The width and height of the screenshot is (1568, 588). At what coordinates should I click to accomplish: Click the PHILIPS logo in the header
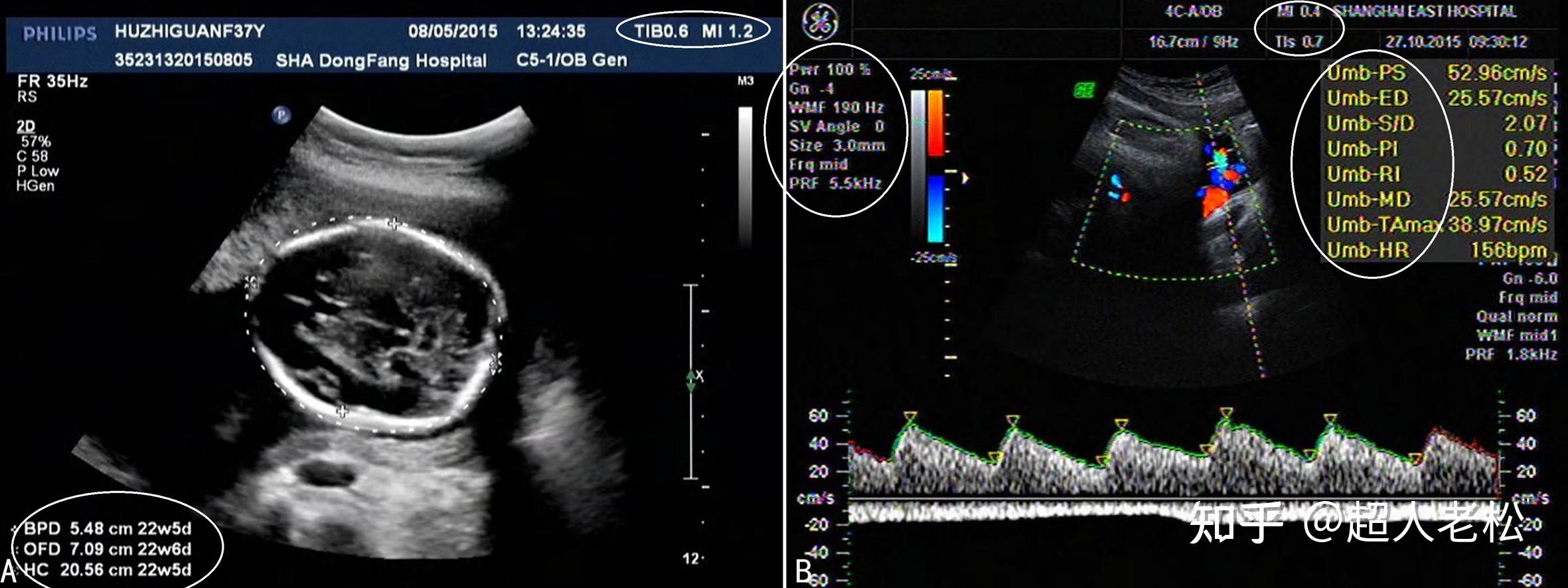point(60,34)
